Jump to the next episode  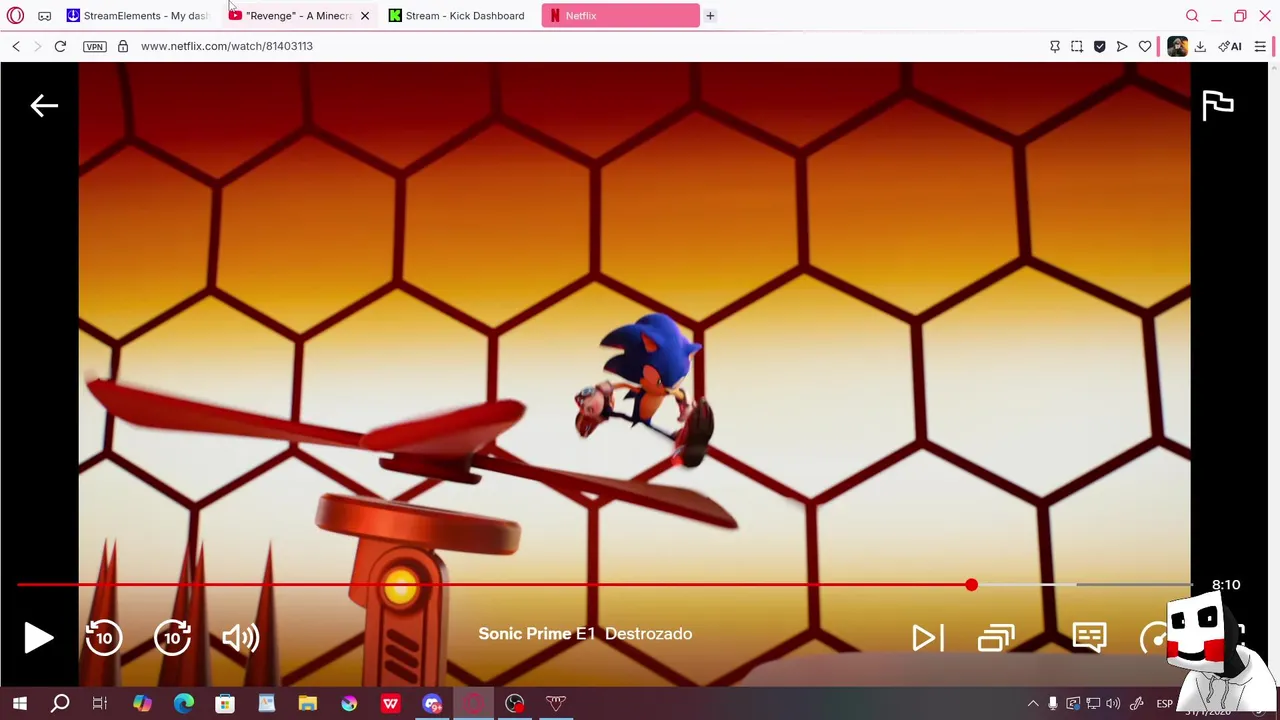point(927,638)
